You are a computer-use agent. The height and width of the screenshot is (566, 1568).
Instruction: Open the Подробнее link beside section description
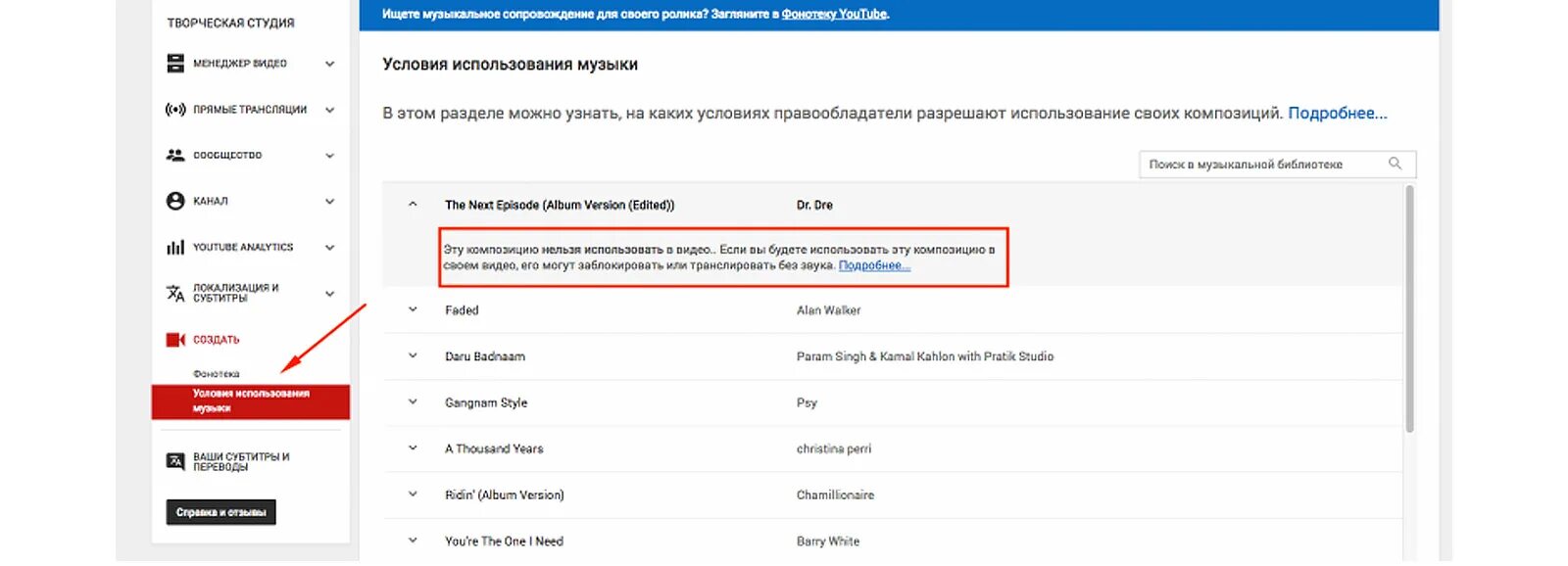[x=1337, y=114]
